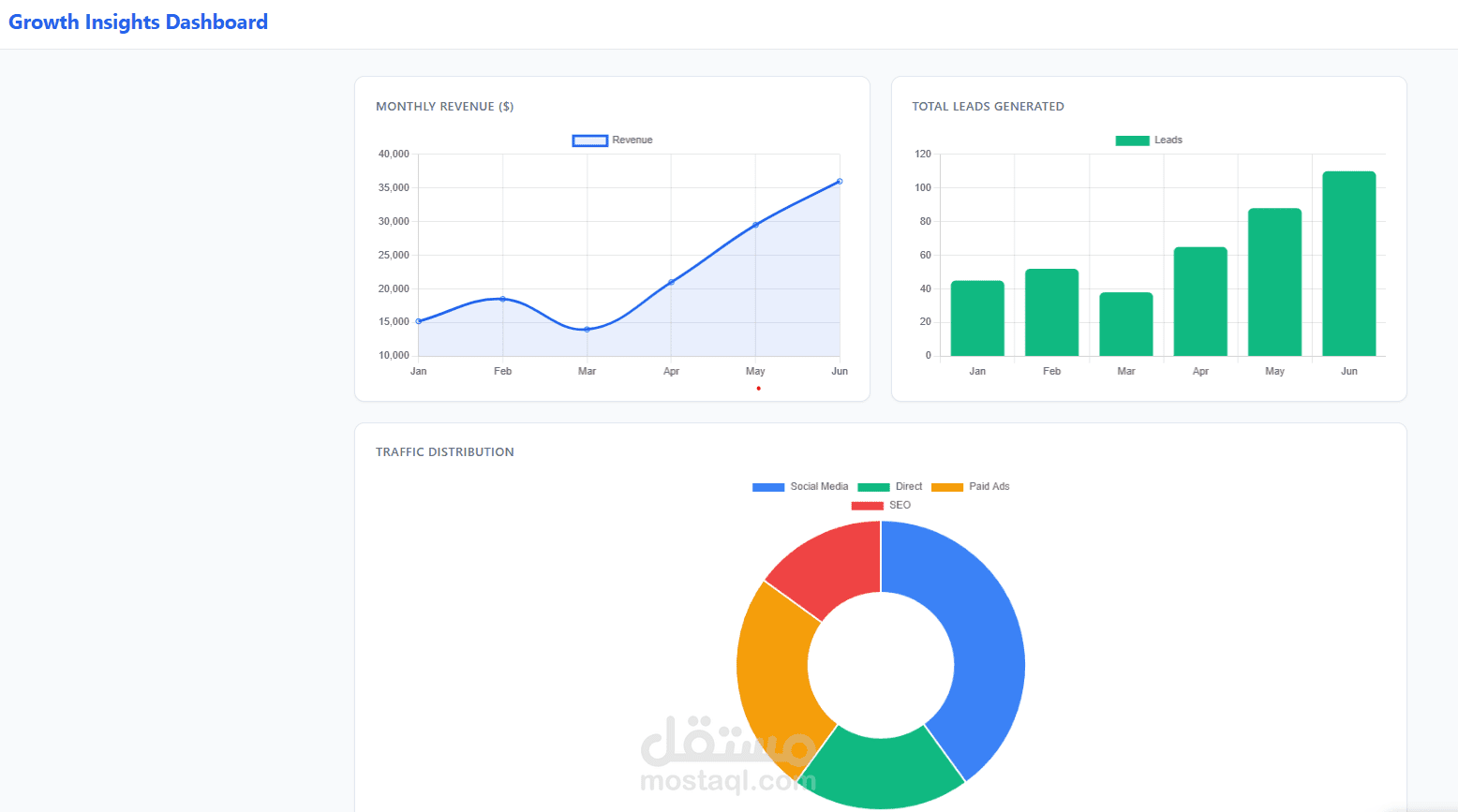Click the MONTHLY REVENUE ($) panel title

444,106
